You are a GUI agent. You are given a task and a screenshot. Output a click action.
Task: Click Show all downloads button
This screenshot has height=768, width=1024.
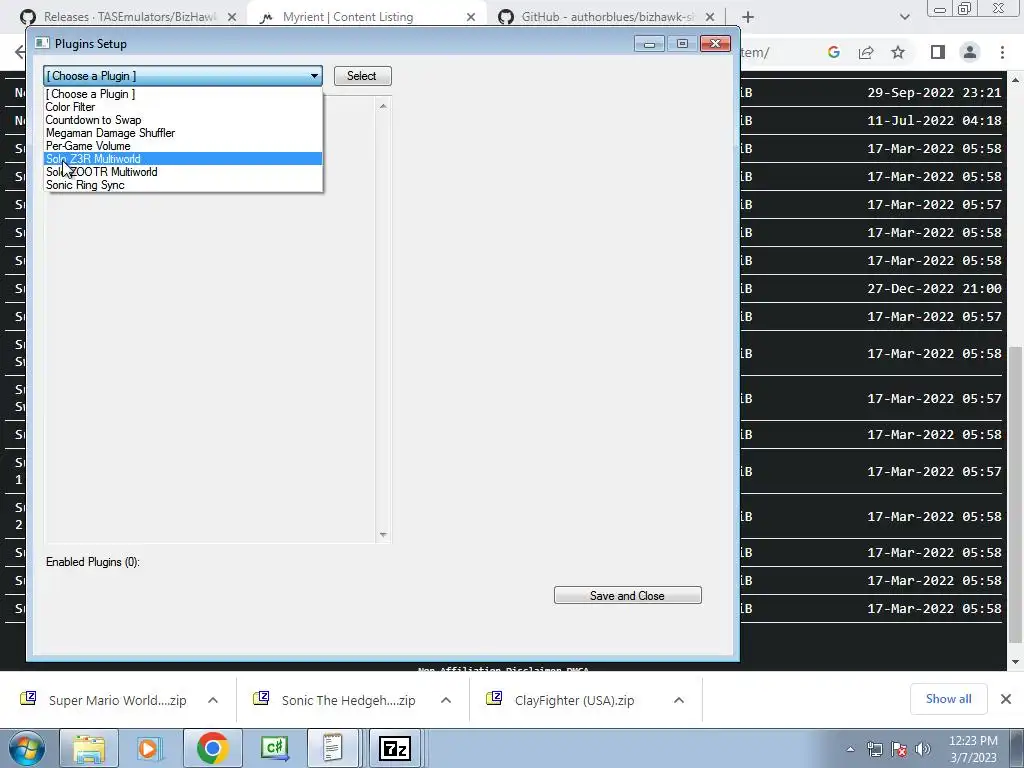pyautogui.click(x=948, y=699)
